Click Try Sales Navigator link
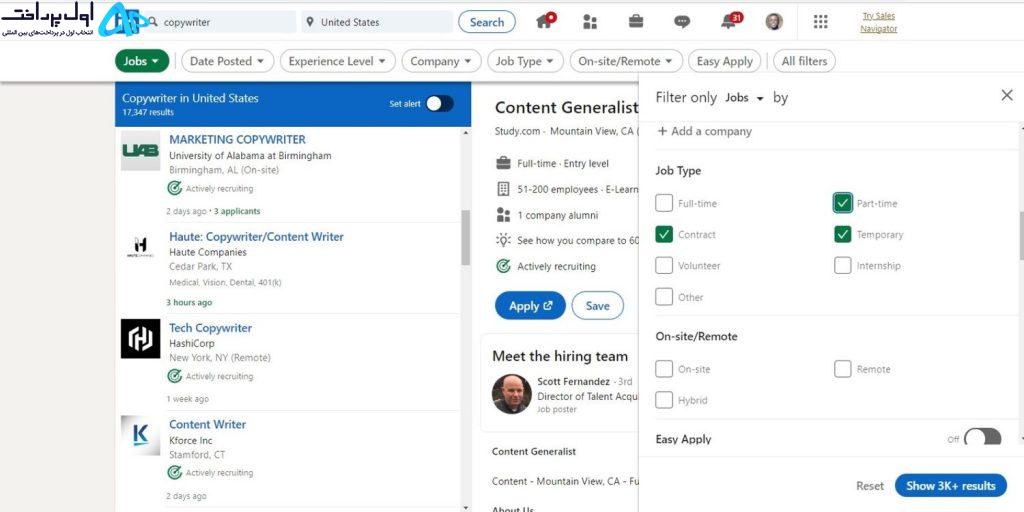Image resolution: width=1024 pixels, height=512 pixels. point(878,22)
